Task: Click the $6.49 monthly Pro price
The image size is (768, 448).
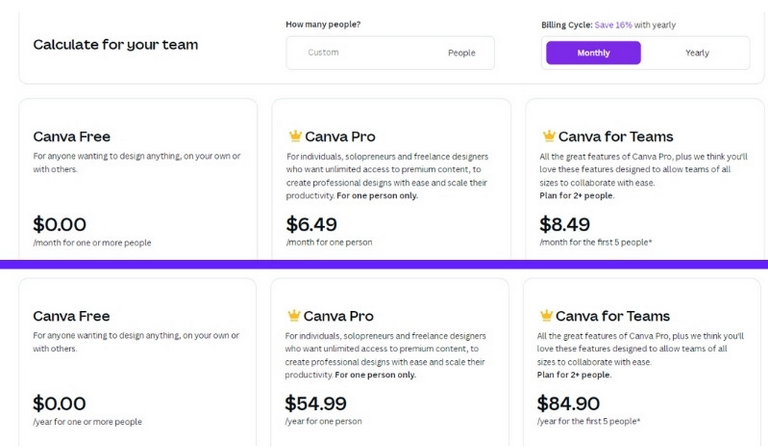Action: (x=312, y=224)
